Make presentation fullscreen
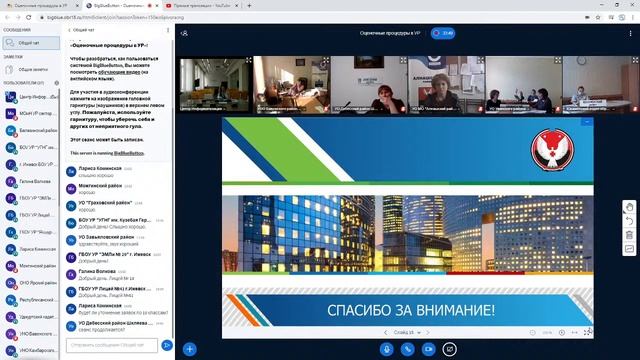 click(588, 333)
